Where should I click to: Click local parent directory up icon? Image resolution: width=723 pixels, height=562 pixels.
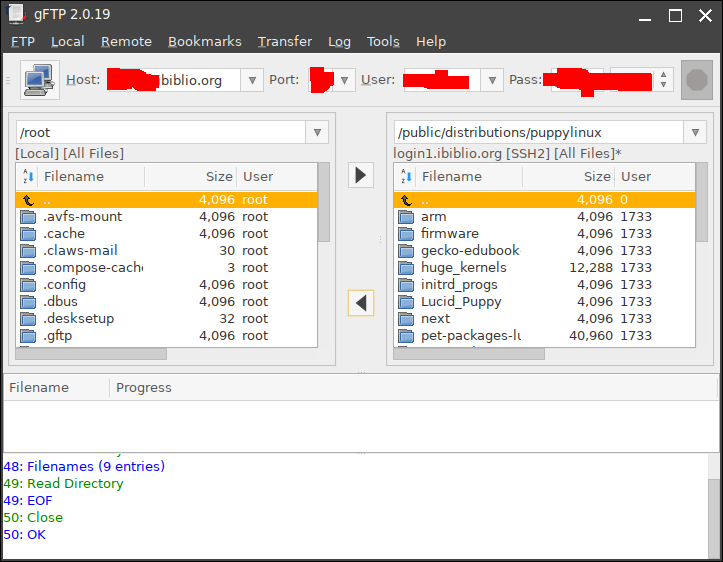click(x=28, y=200)
